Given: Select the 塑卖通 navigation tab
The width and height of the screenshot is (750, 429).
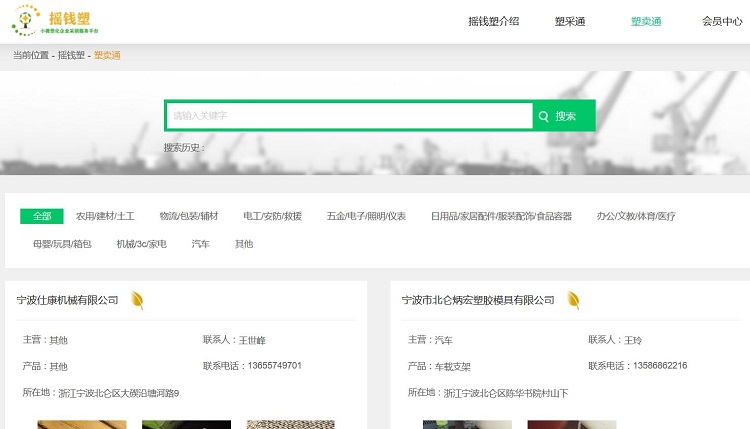Looking at the screenshot, I should [x=646, y=21].
